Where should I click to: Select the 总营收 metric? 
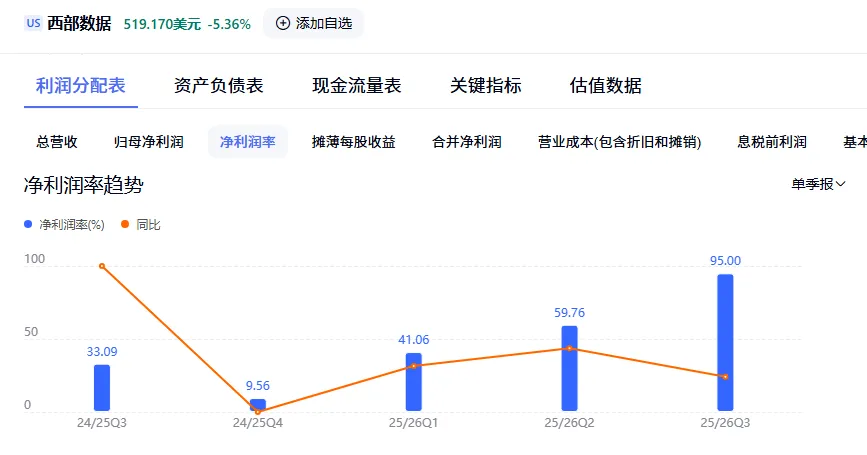pyautogui.click(x=57, y=142)
